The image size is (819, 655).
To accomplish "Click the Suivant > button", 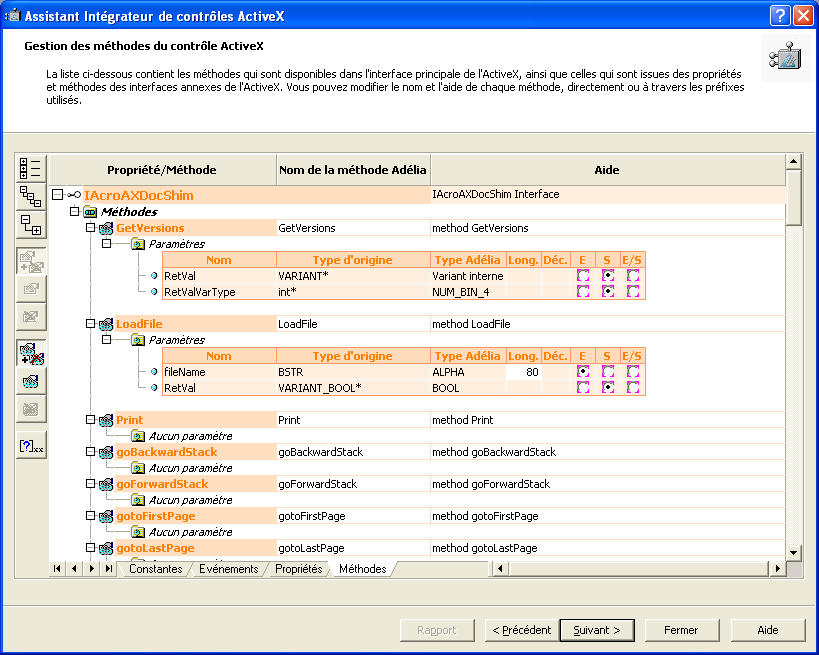I will point(596,630).
